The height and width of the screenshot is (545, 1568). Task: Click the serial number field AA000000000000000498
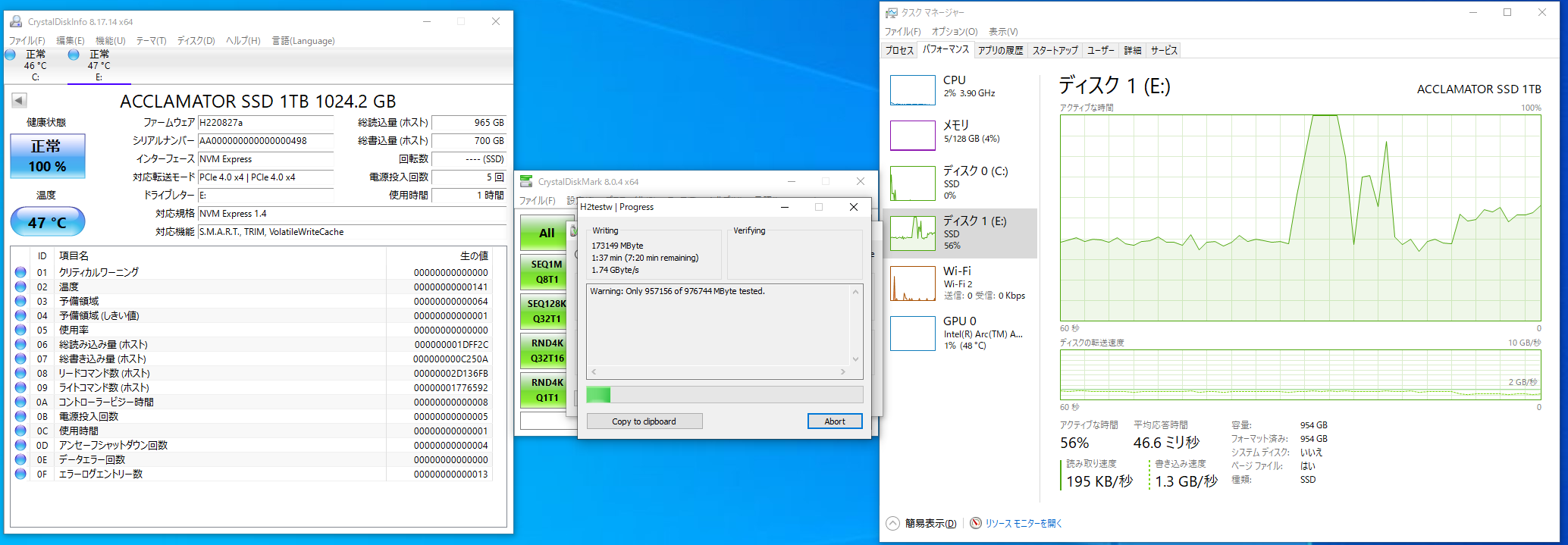pos(265,141)
